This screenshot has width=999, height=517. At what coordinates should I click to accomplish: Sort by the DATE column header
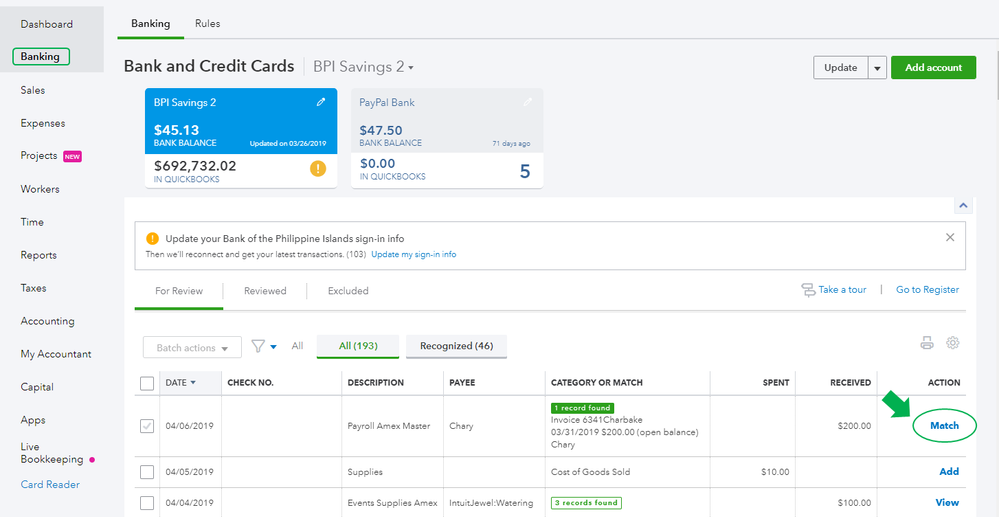pos(180,383)
